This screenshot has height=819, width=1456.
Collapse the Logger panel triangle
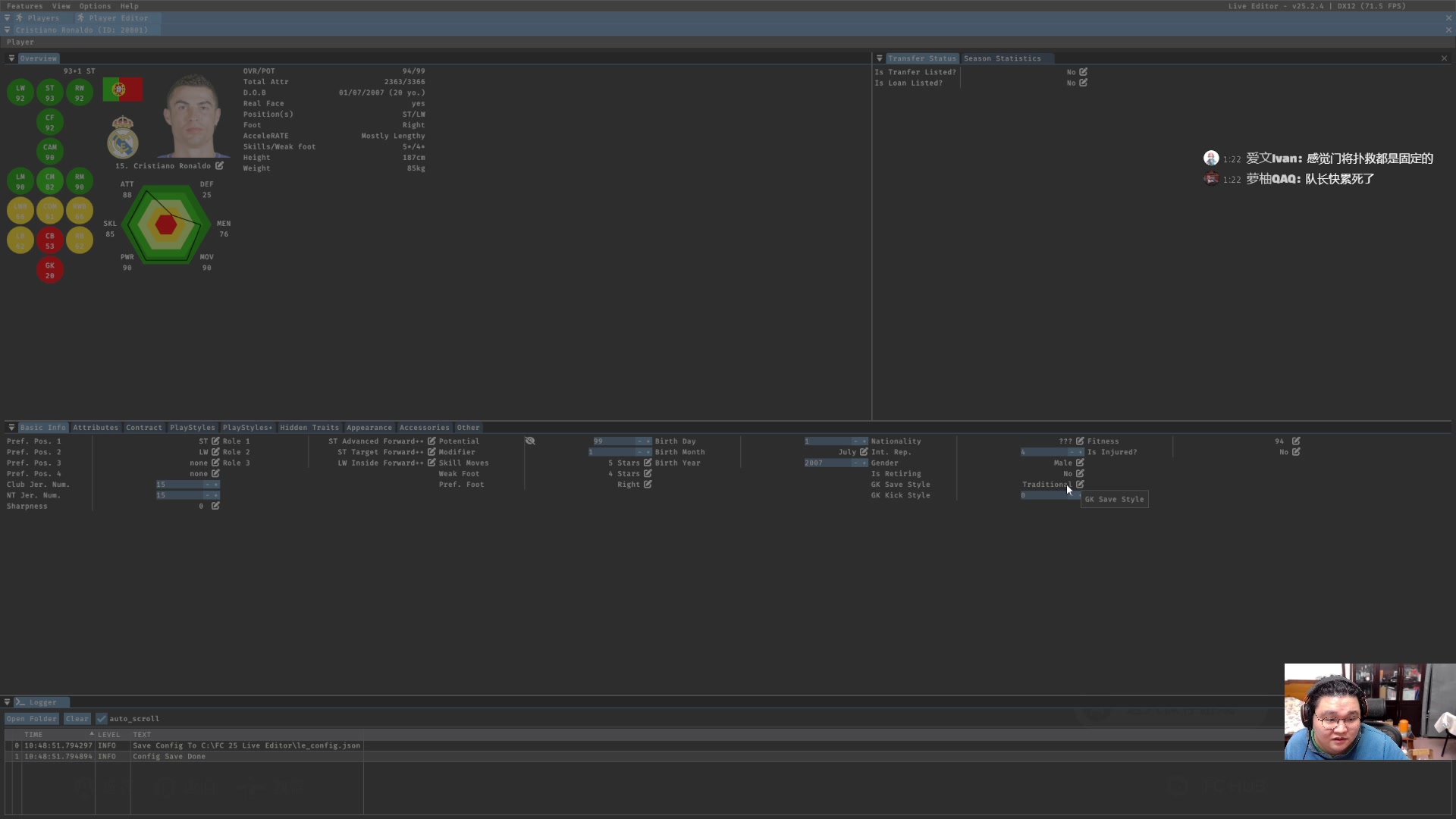(x=7, y=702)
